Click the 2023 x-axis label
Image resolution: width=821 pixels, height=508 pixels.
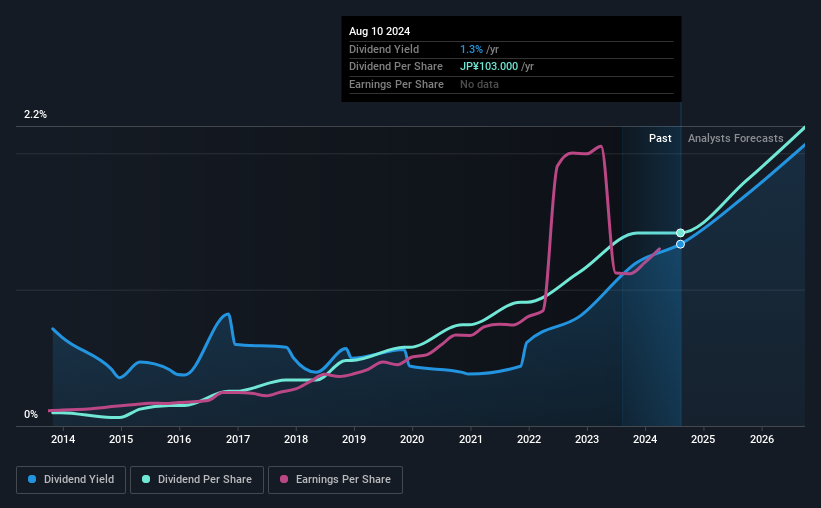[x=587, y=439]
